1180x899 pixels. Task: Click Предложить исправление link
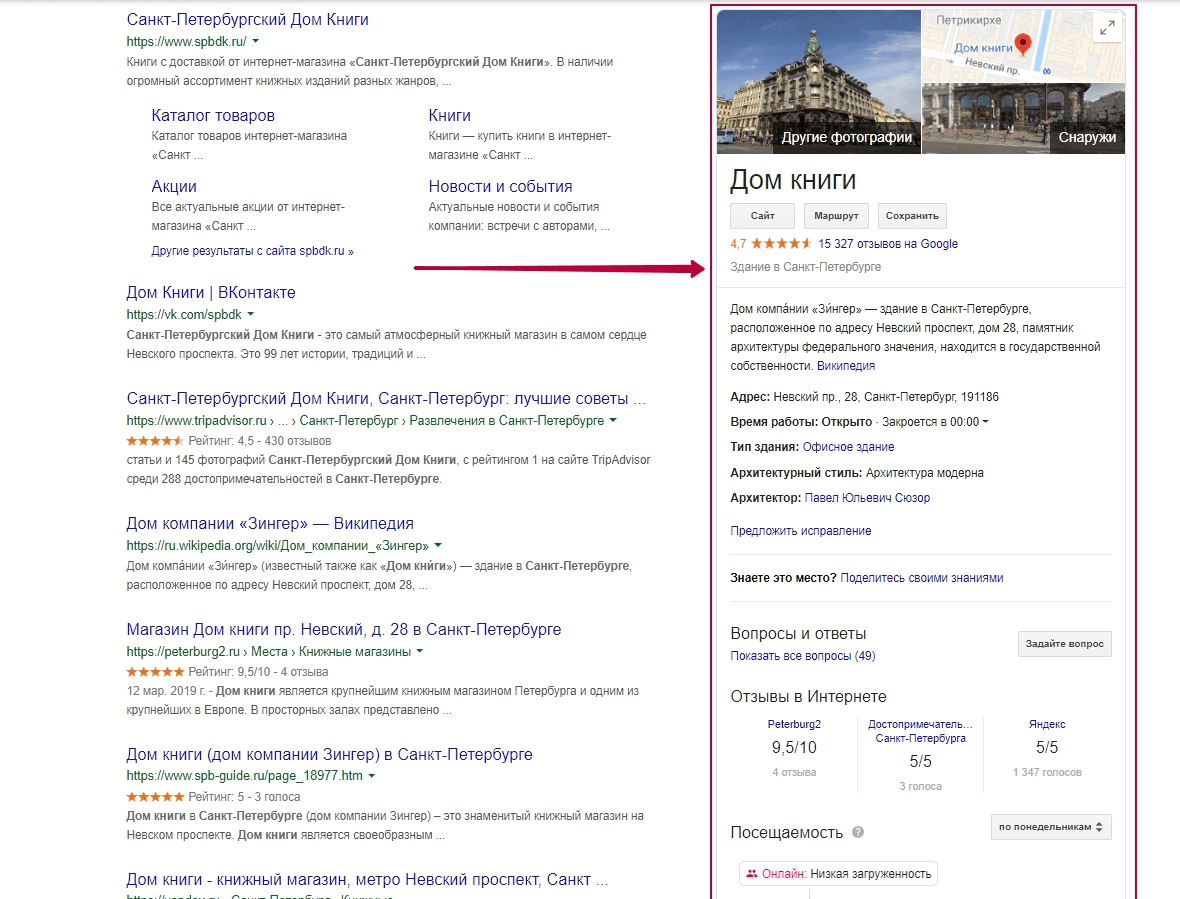[x=801, y=531]
